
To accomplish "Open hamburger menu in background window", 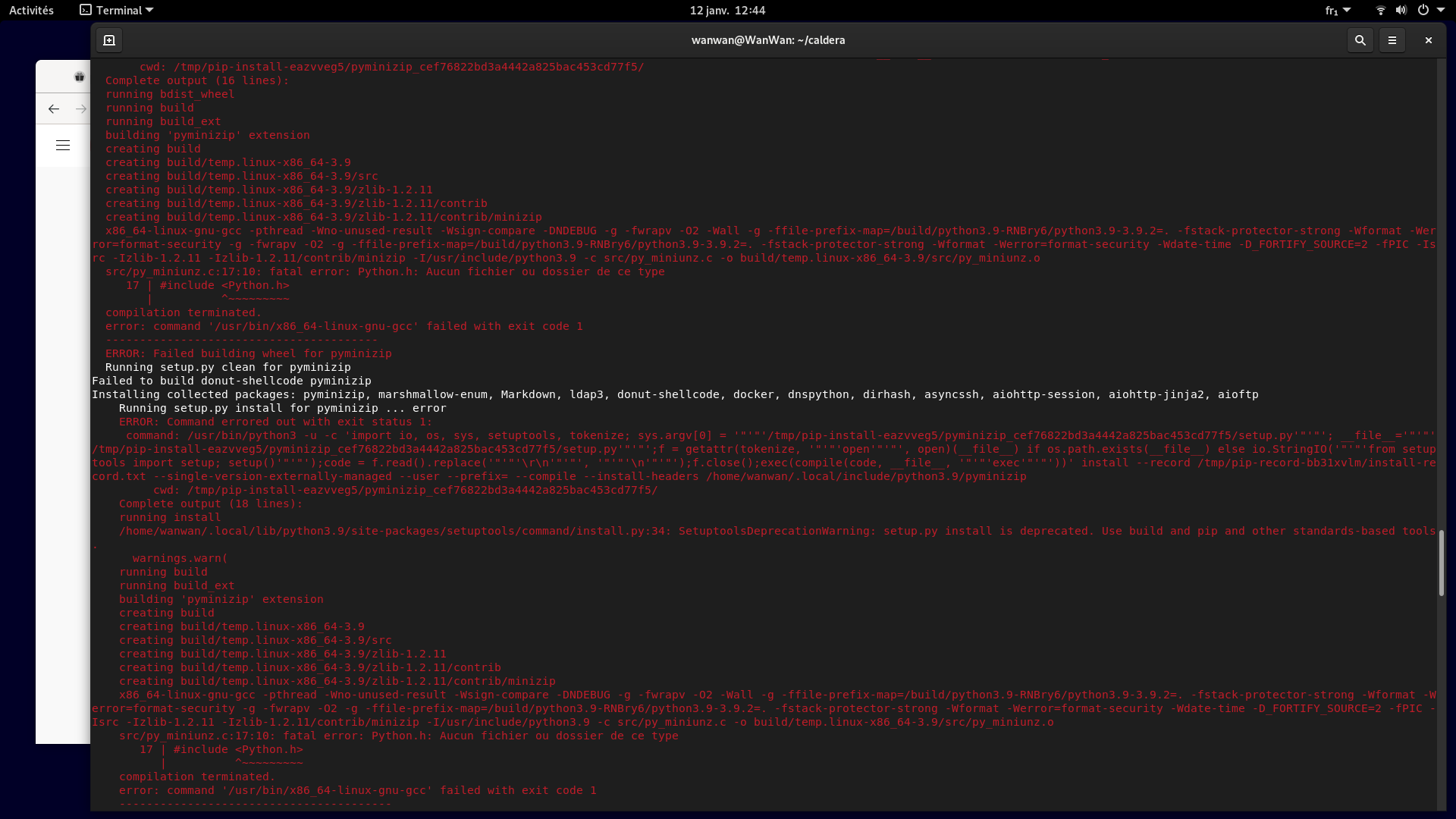I will click(63, 146).
